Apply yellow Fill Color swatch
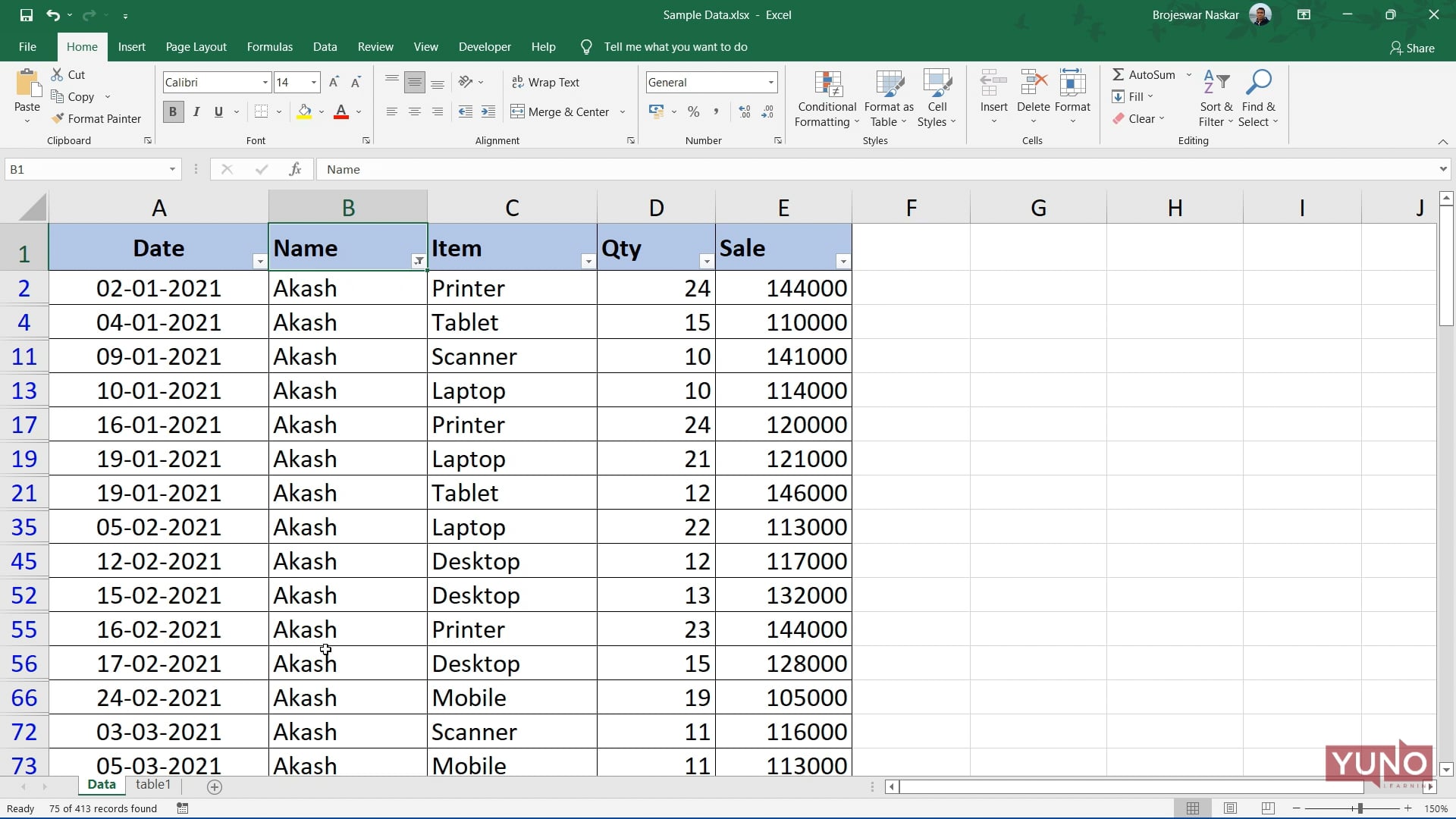This screenshot has width=1456, height=819. tap(304, 111)
